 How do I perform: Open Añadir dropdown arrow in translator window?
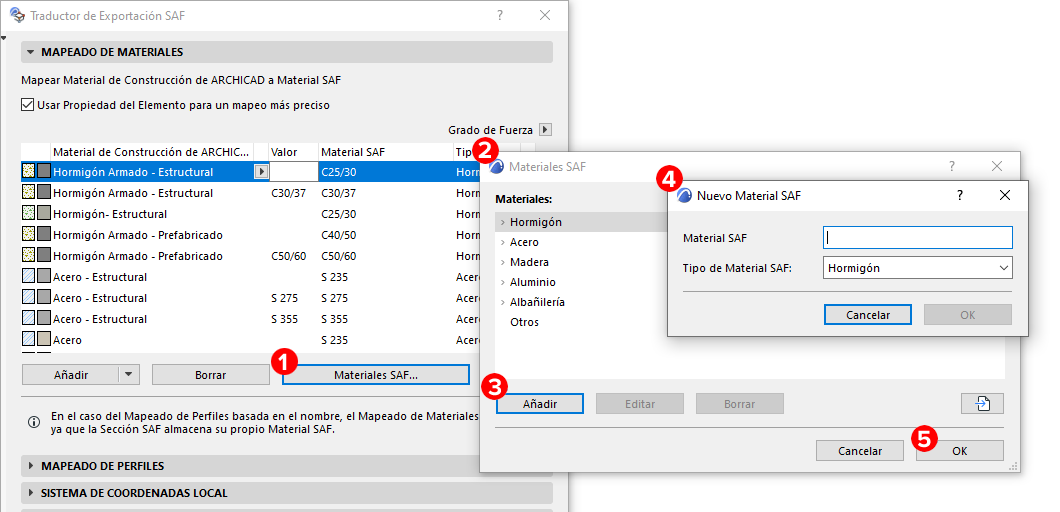pyautogui.click(x=128, y=374)
